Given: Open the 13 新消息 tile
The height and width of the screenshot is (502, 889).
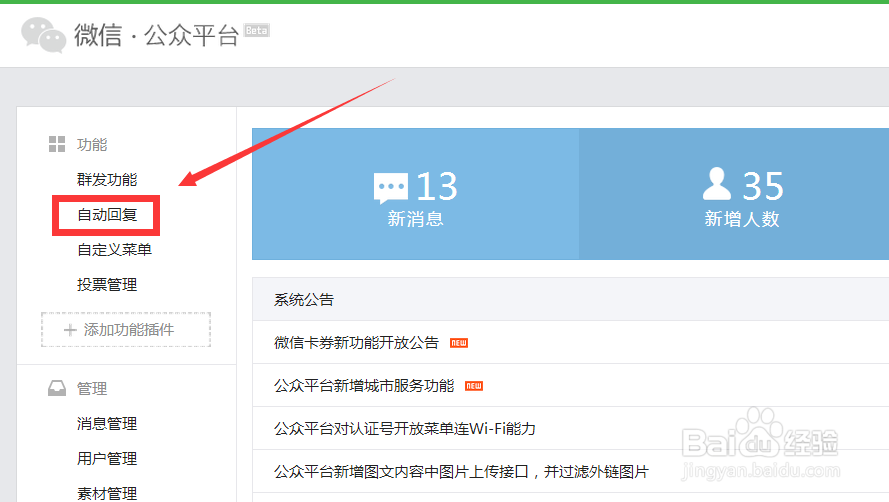Looking at the screenshot, I should pyautogui.click(x=416, y=194).
